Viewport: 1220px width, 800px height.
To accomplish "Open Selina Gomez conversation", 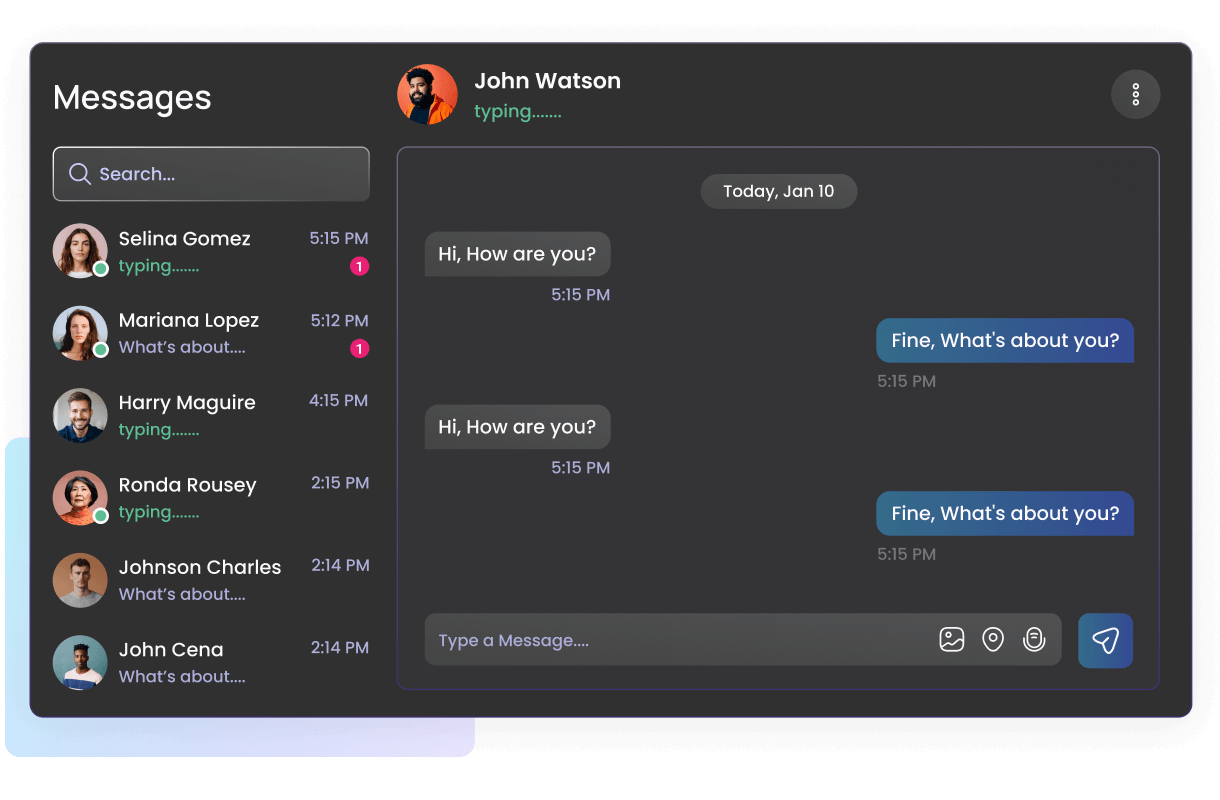I will [x=210, y=251].
